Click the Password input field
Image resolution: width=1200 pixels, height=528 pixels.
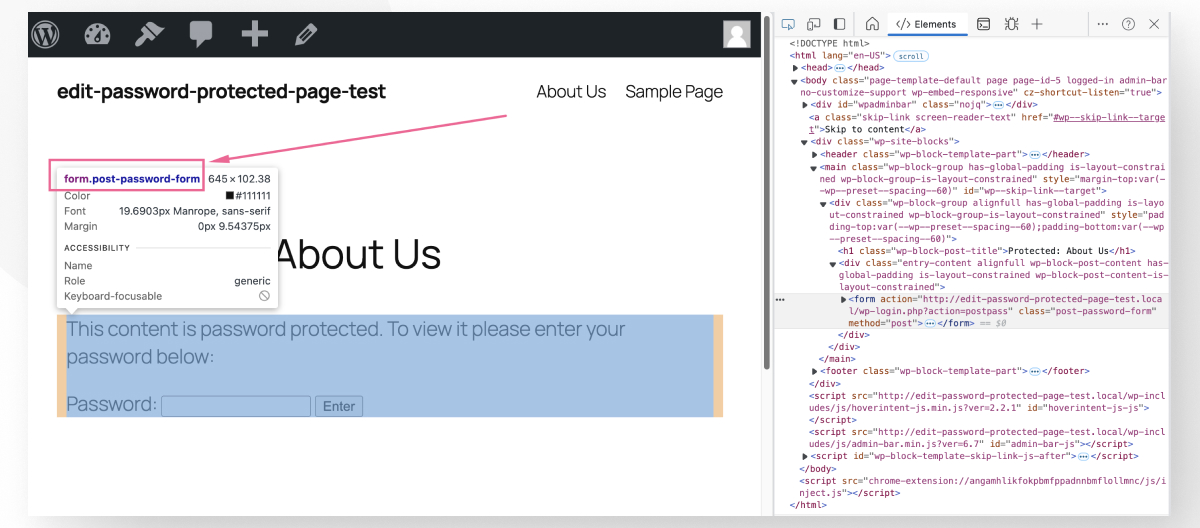point(236,406)
